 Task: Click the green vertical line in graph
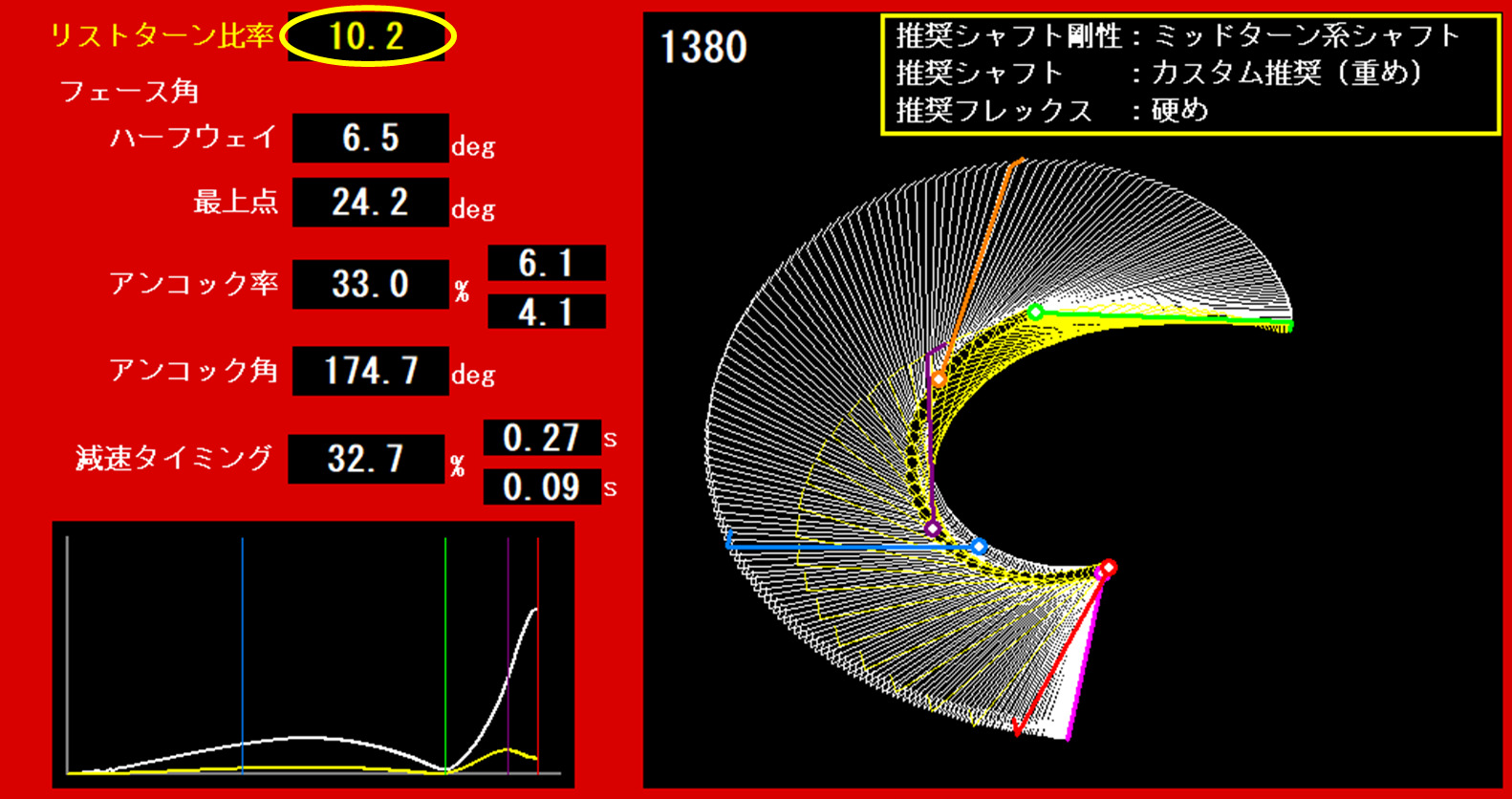click(445, 655)
